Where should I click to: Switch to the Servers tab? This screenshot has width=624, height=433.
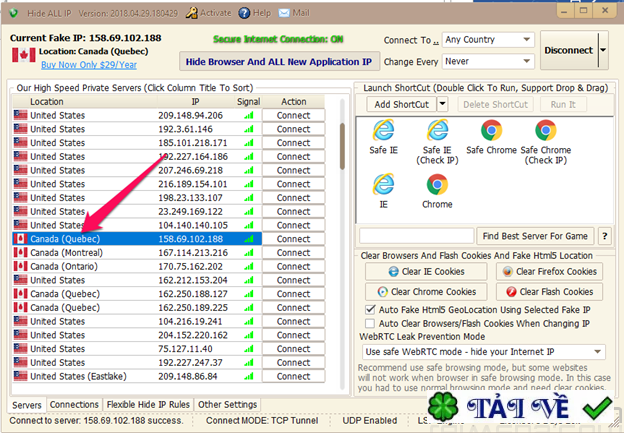point(27,405)
